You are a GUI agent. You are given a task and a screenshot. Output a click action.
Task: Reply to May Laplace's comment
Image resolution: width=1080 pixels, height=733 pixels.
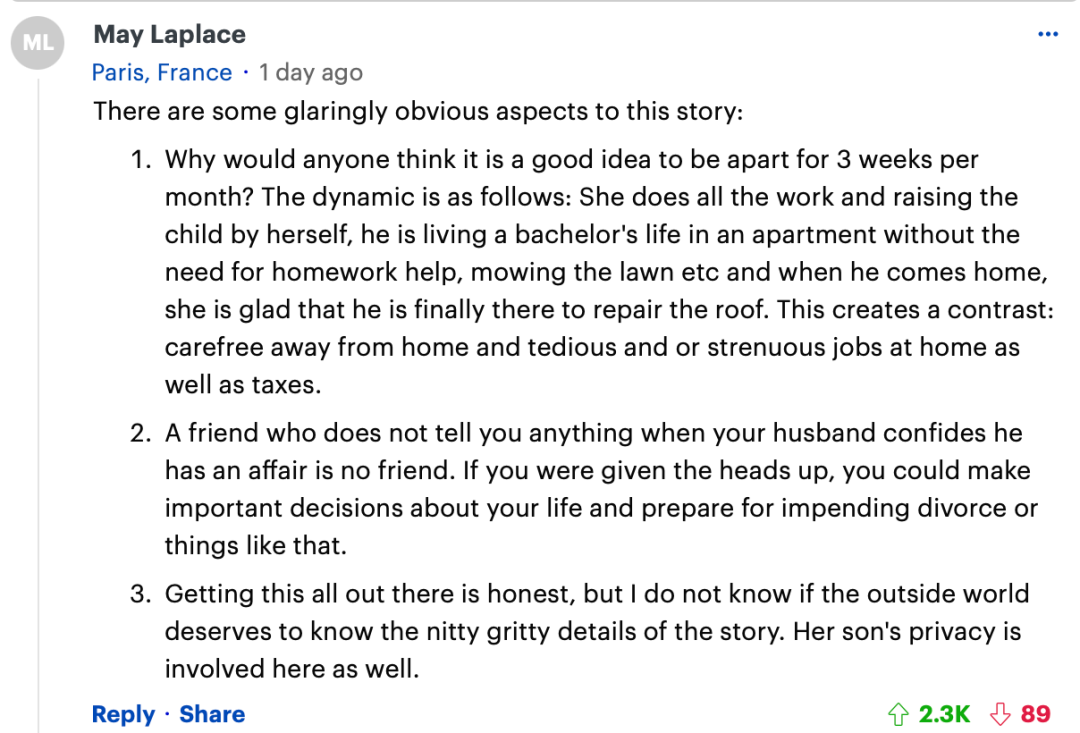[123, 714]
